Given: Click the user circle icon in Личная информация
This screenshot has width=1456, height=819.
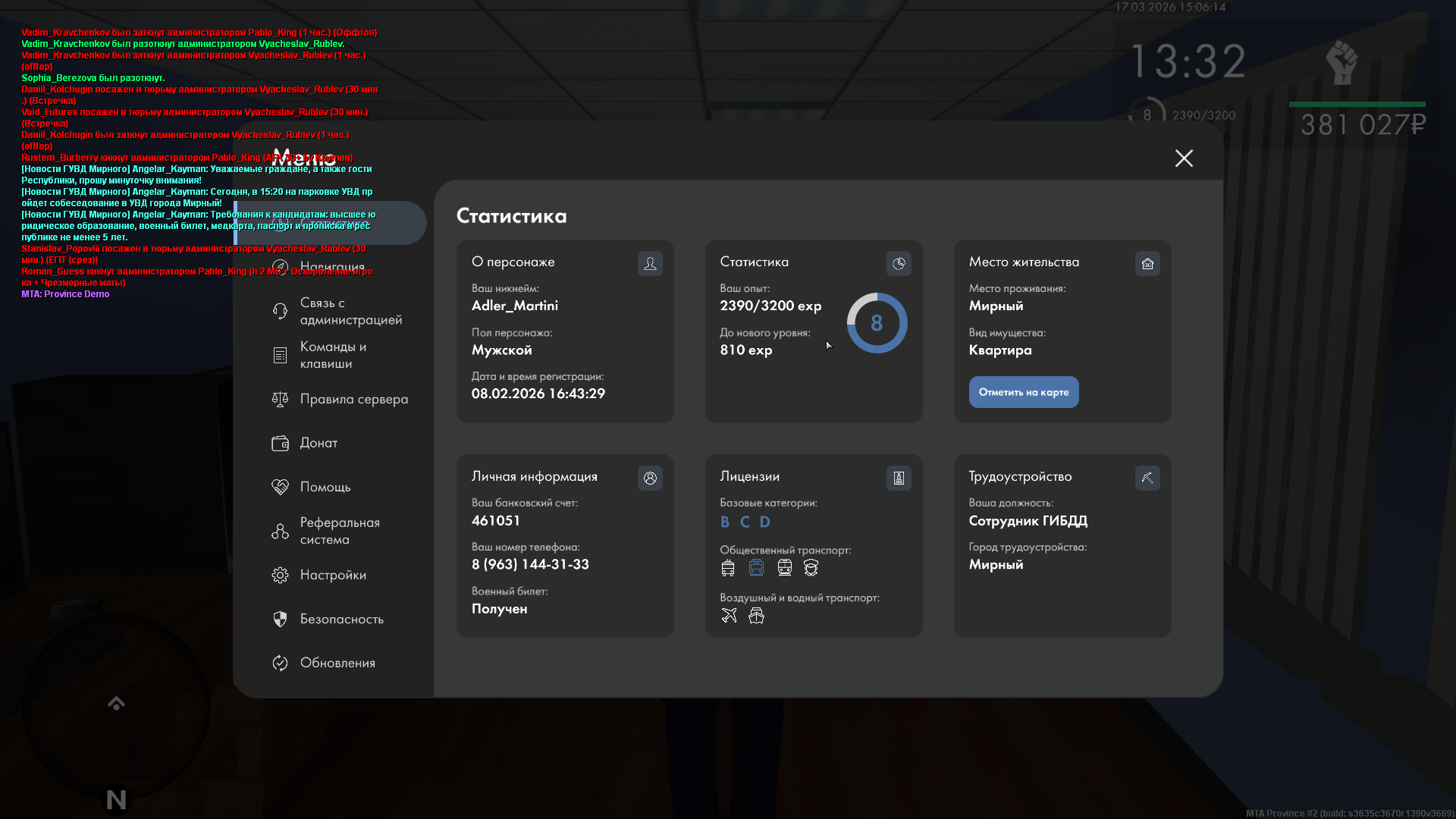Looking at the screenshot, I should point(650,478).
